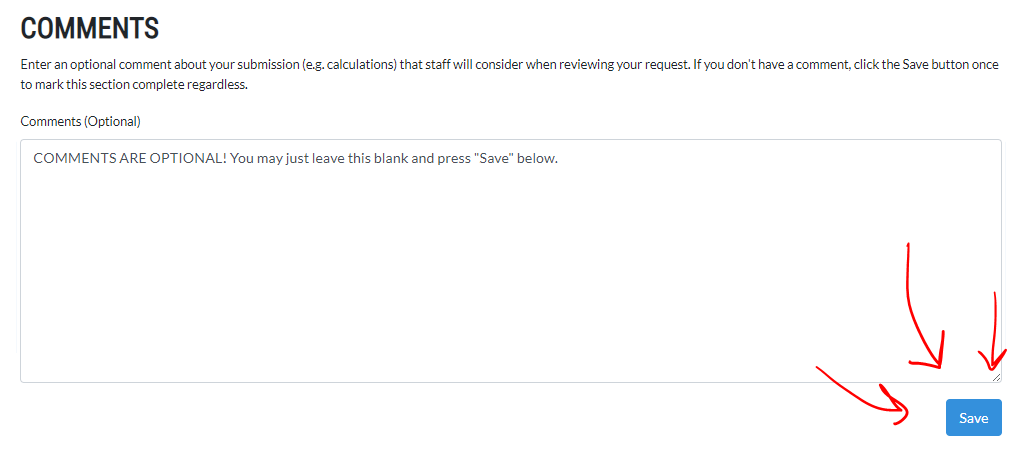Click the "click the Save button once" instruction

[929, 66]
